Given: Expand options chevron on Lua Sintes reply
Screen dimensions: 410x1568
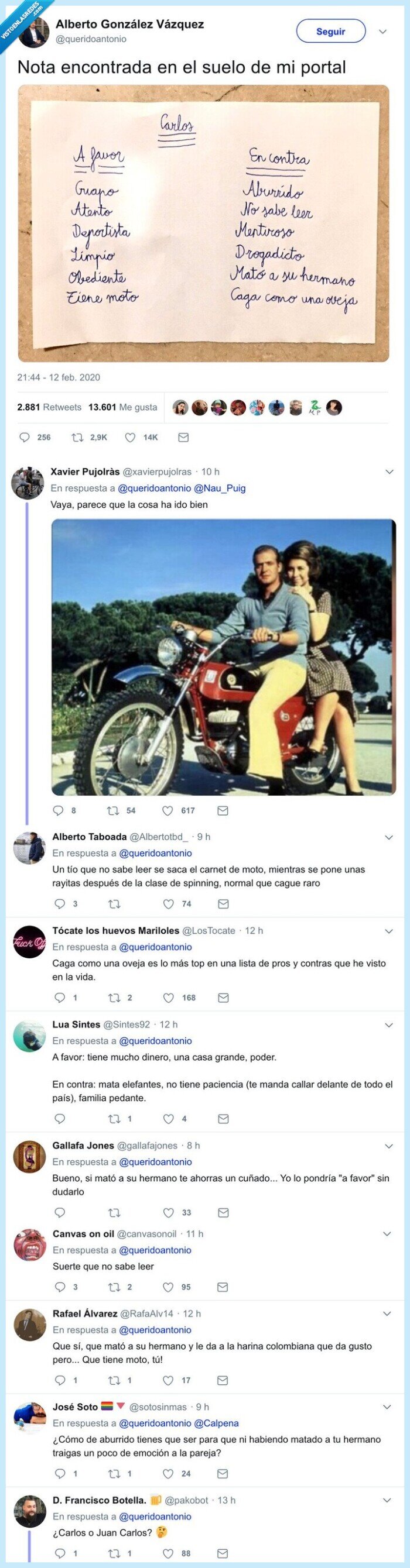Looking at the screenshot, I should click(x=389, y=1025).
